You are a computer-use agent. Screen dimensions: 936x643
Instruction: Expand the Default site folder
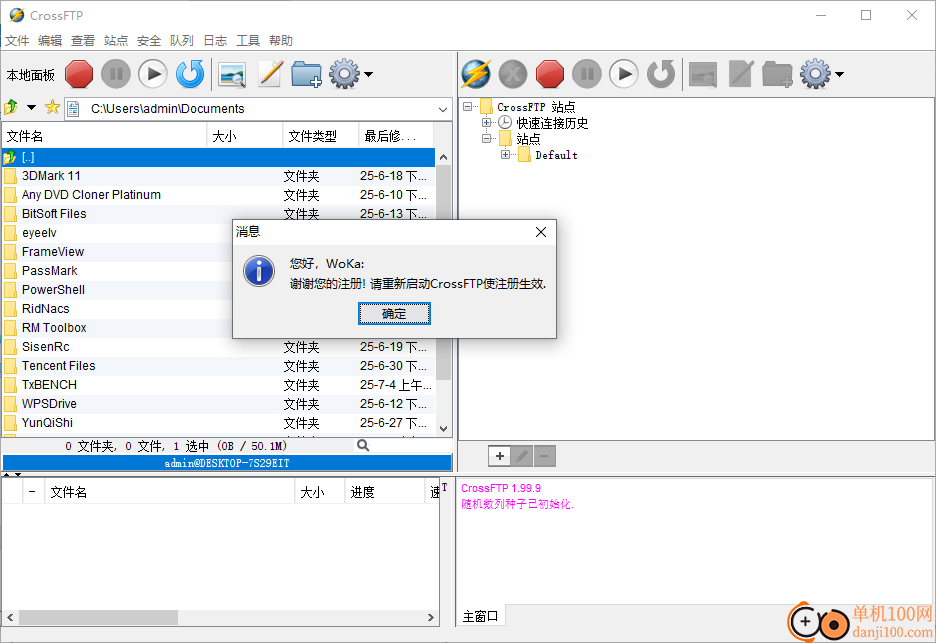tap(506, 155)
